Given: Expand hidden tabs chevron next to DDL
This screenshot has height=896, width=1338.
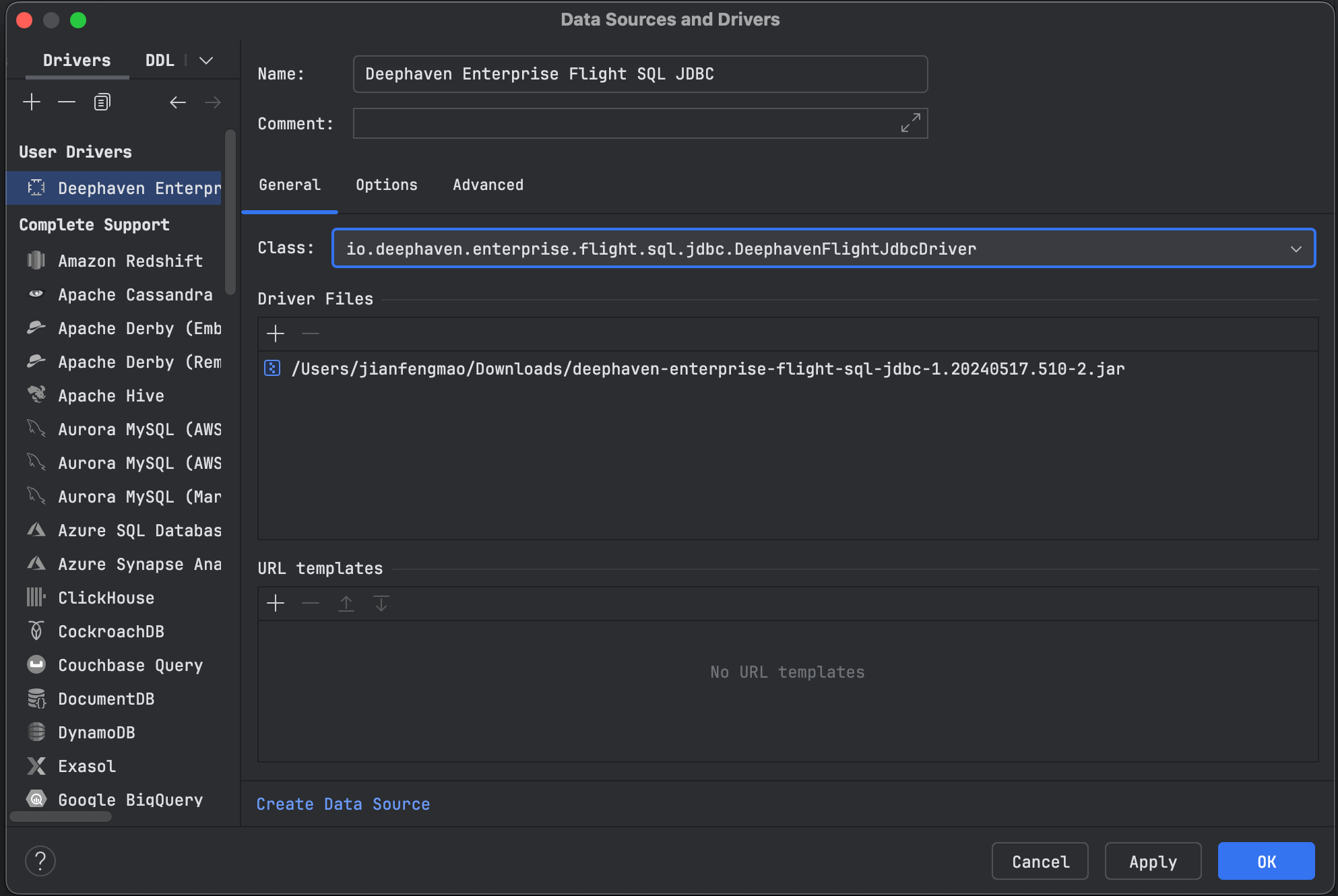Looking at the screenshot, I should point(206,61).
